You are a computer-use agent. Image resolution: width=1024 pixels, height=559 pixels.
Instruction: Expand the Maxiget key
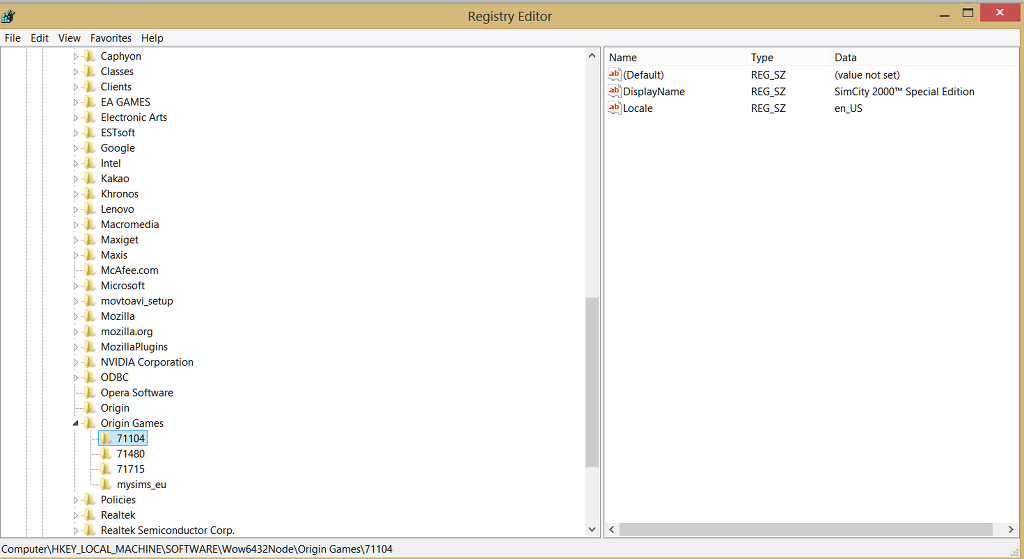(76, 240)
